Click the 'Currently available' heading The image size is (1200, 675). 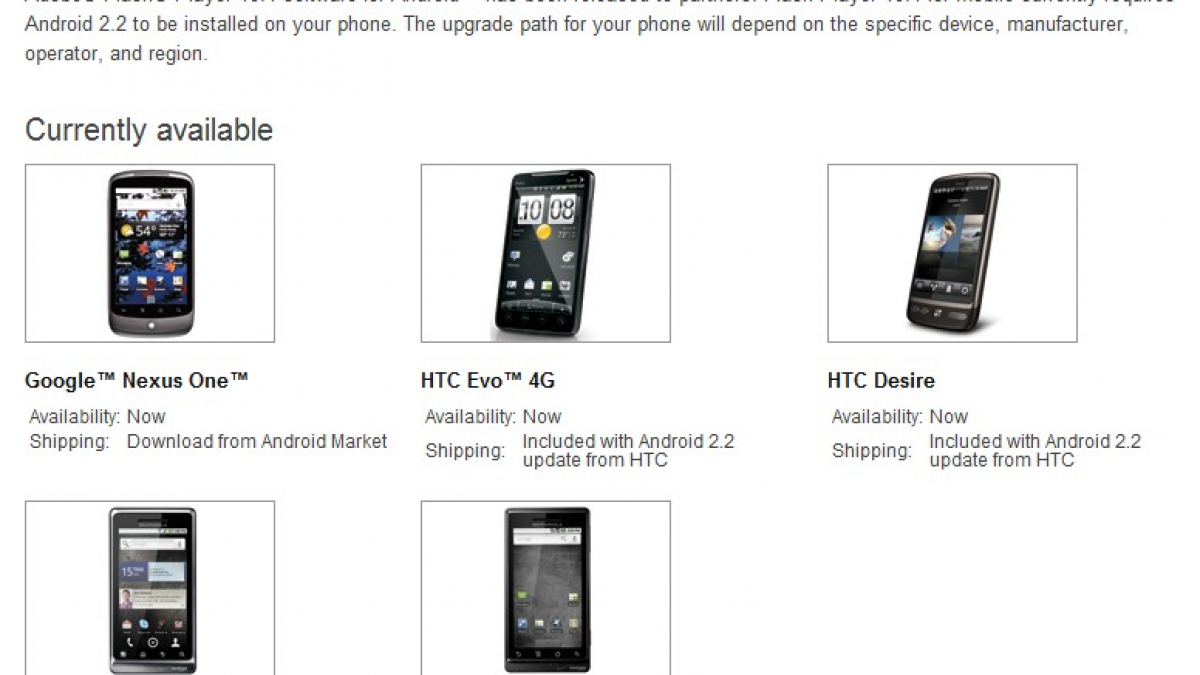[149, 130]
